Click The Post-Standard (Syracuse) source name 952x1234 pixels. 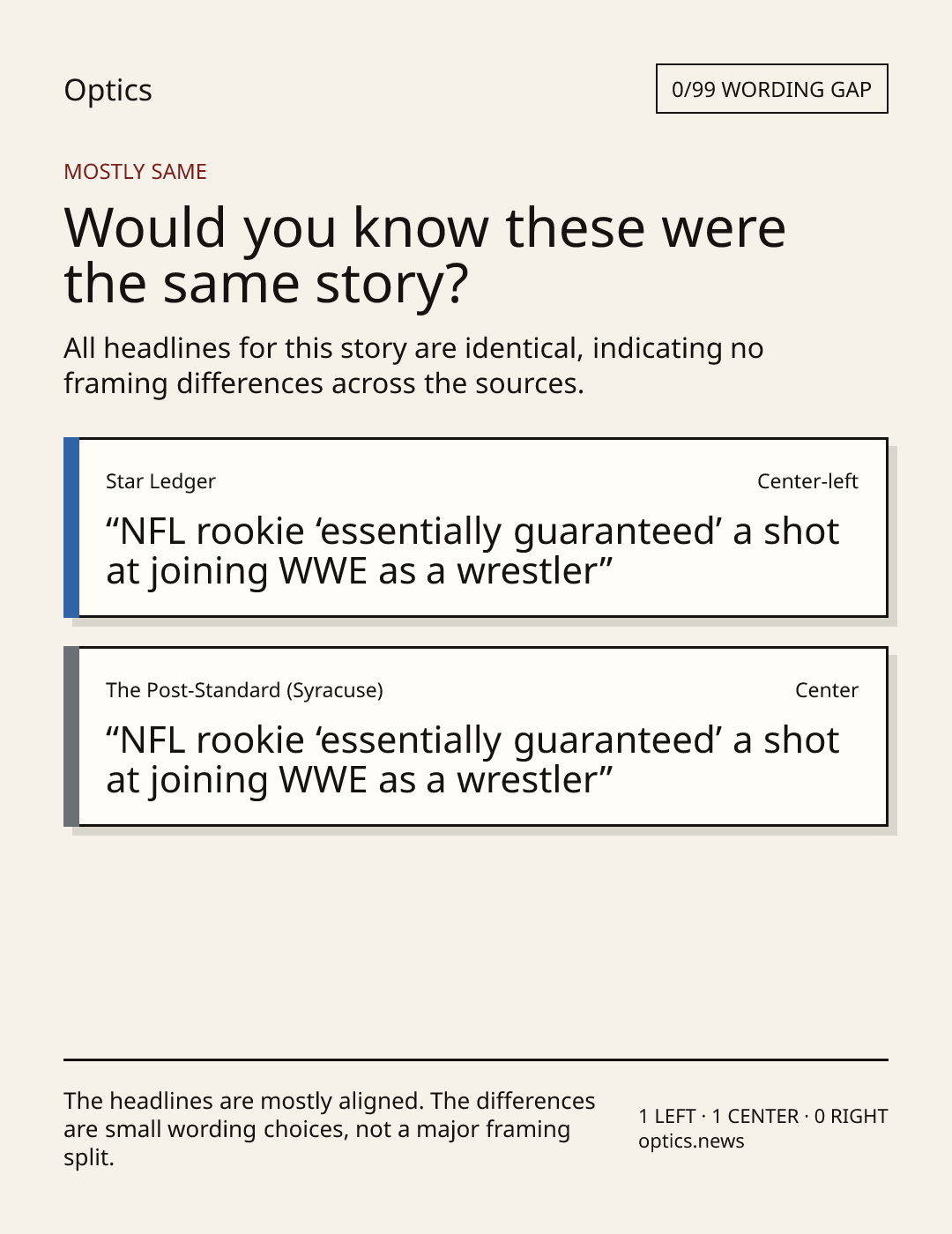coord(244,690)
